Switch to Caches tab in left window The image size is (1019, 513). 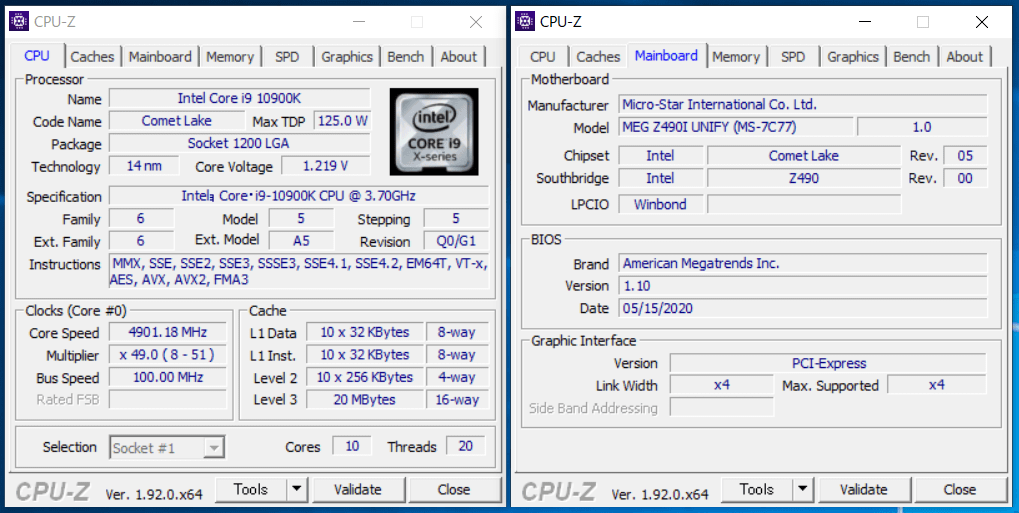[x=92, y=57]
